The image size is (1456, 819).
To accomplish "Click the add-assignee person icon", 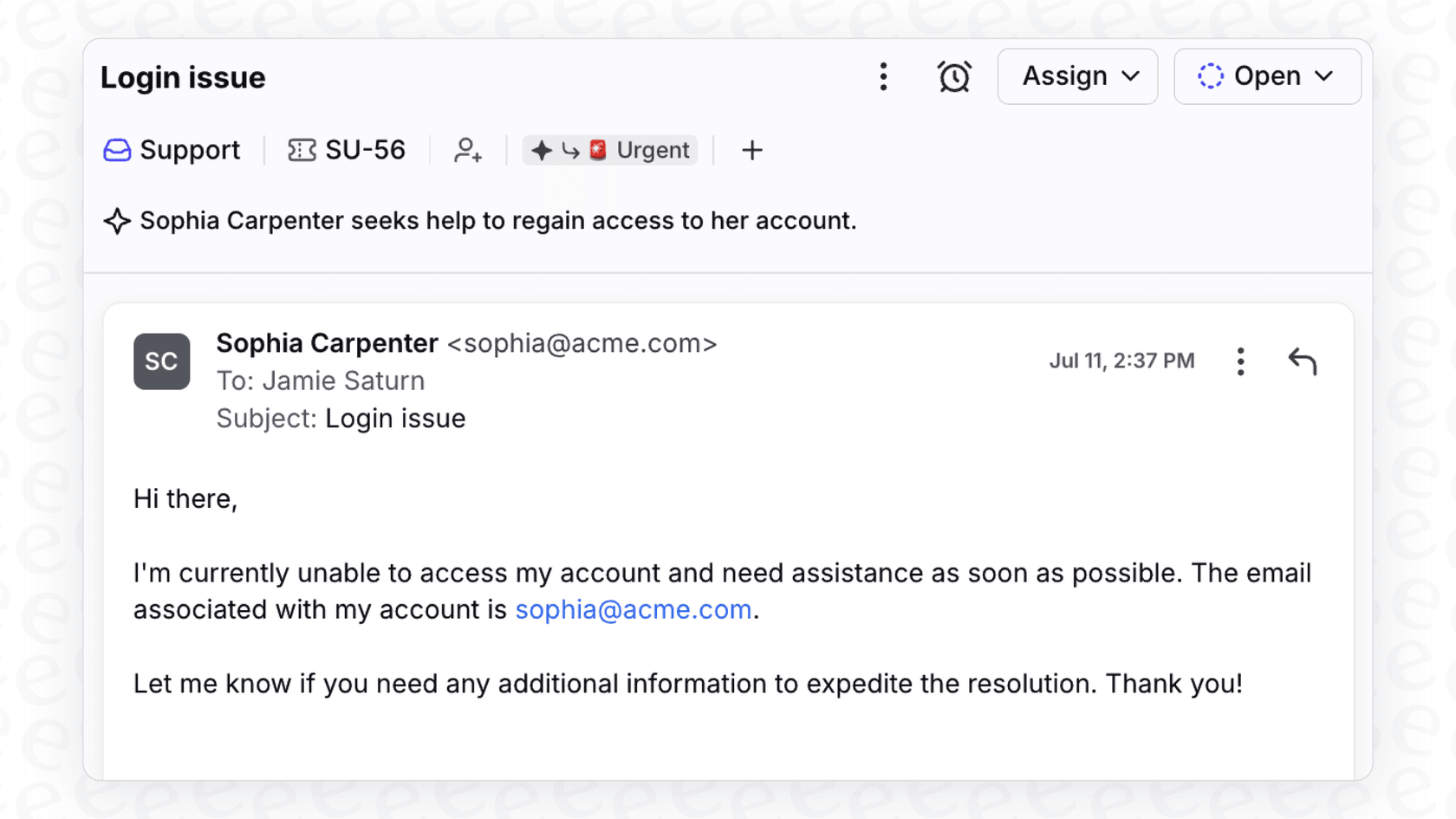I will [x=468, y=151].
